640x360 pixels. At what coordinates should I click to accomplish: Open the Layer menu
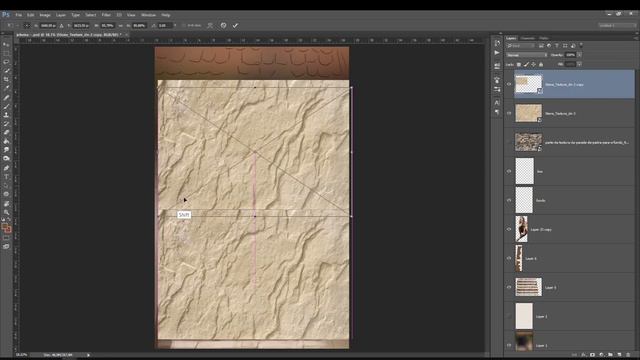[x=61, y=15]
